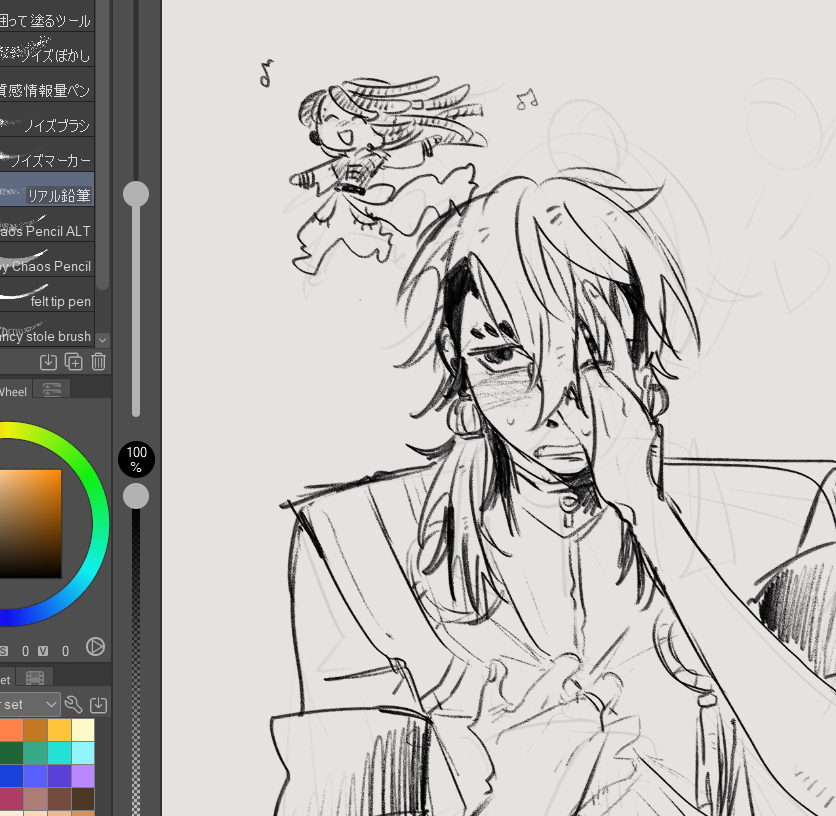Select the ノイズブラシ brush
Image resolution: width=836 pixels, height=816 pixels.
47,119
